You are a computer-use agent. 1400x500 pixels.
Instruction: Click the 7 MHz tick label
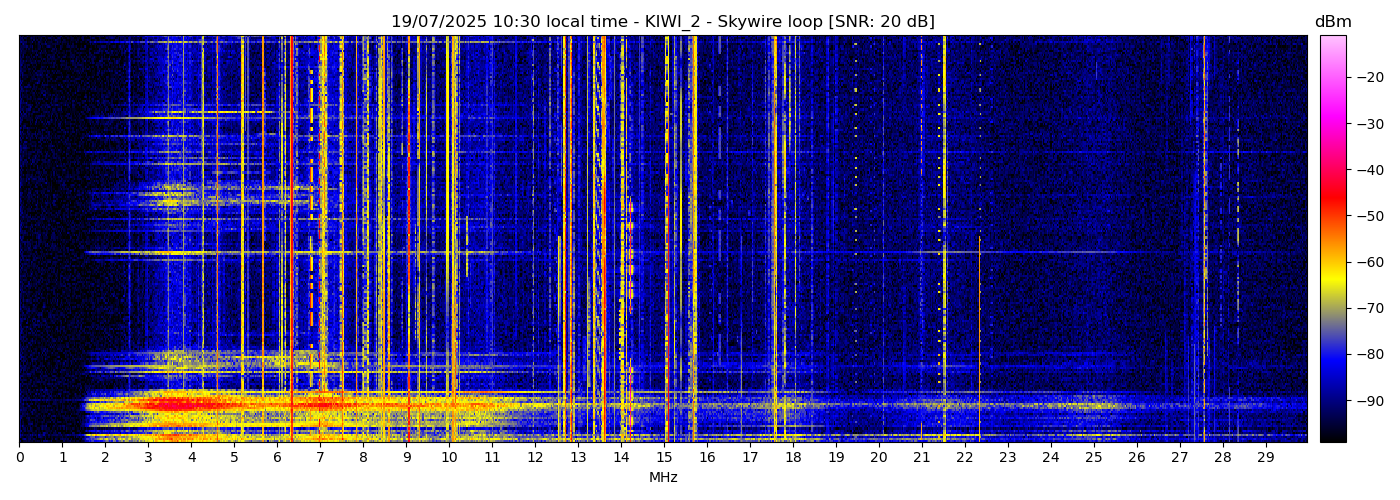(320, 458)
